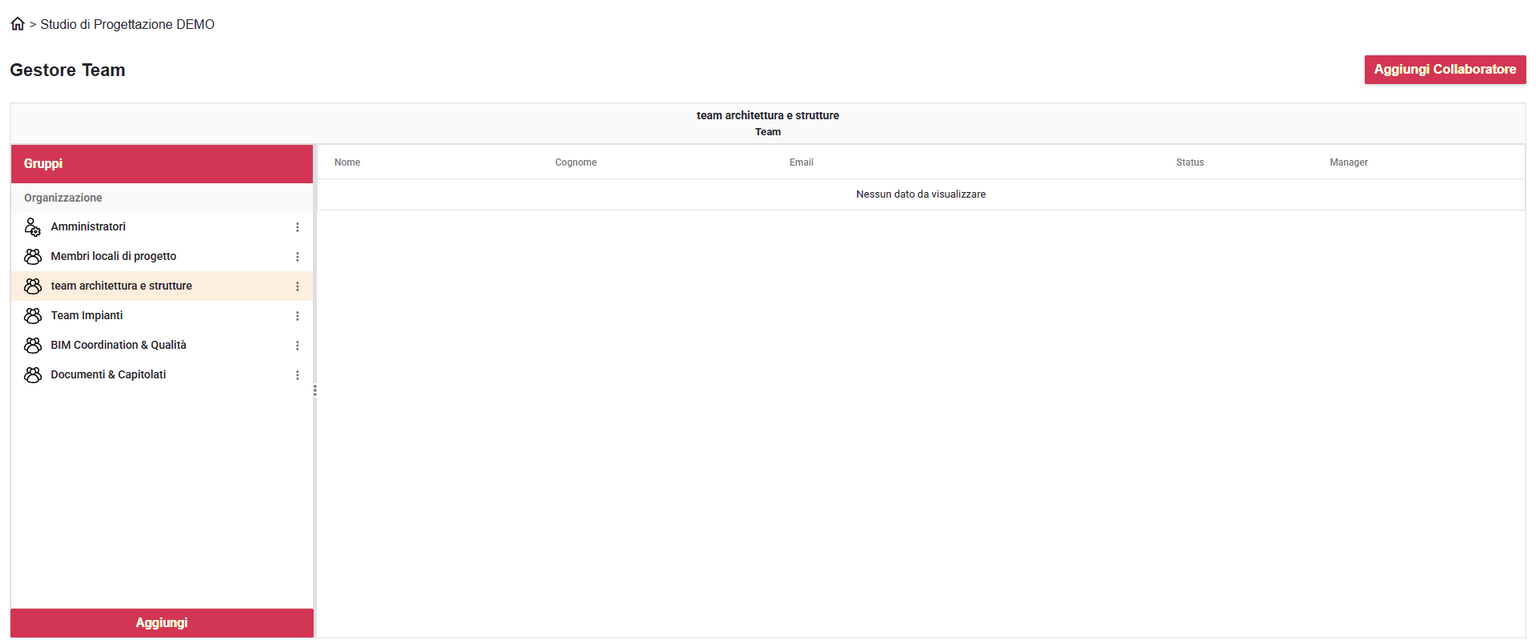Click the home icon in breadcrumb
1536x640 pixels.
click(x=17, y=24)
